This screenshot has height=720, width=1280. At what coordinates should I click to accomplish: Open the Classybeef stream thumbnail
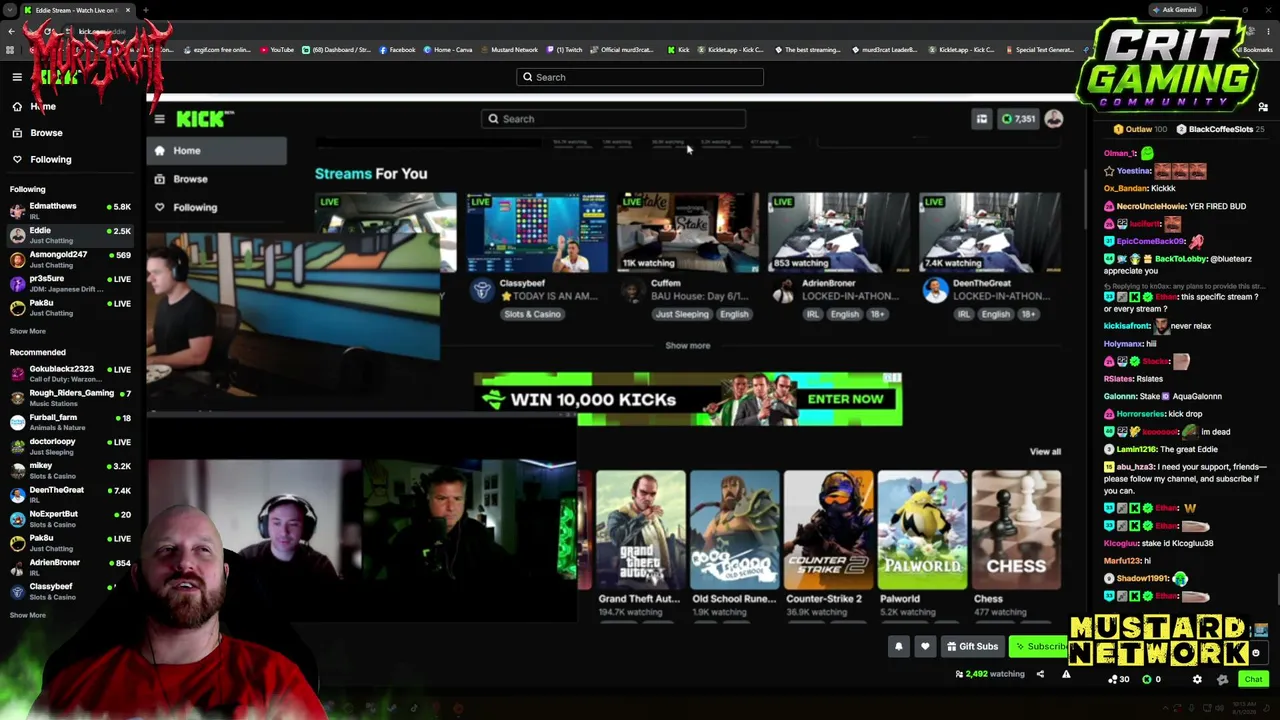click(x=537, y=232)
